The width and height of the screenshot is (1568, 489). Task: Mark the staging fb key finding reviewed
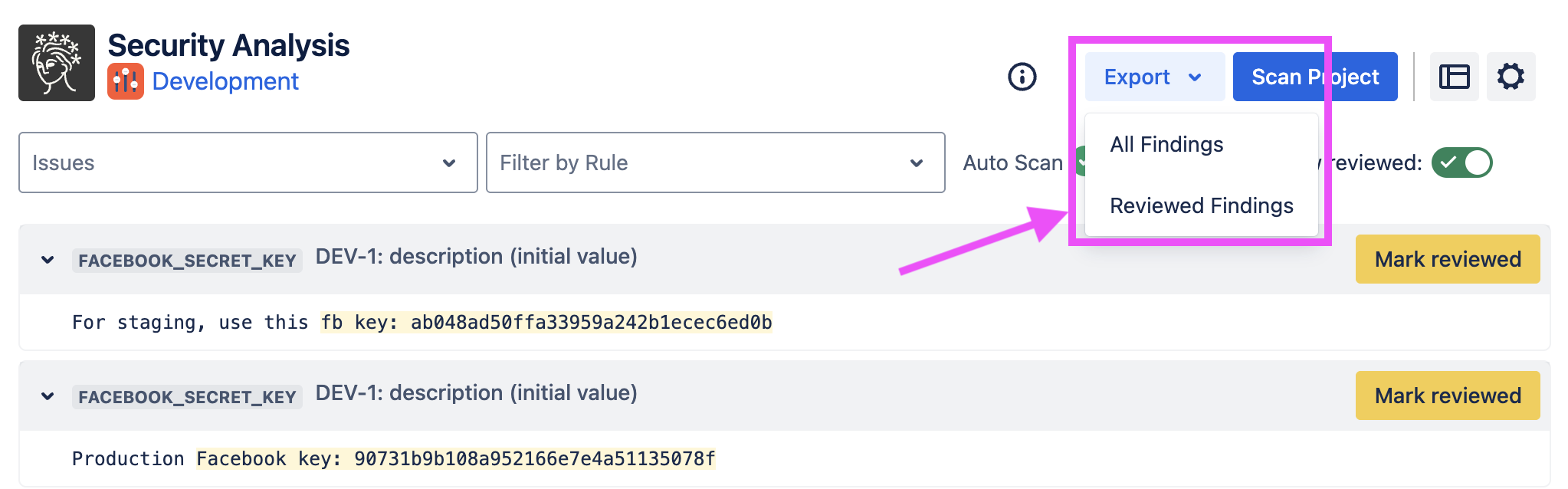tap(1447, 259)
